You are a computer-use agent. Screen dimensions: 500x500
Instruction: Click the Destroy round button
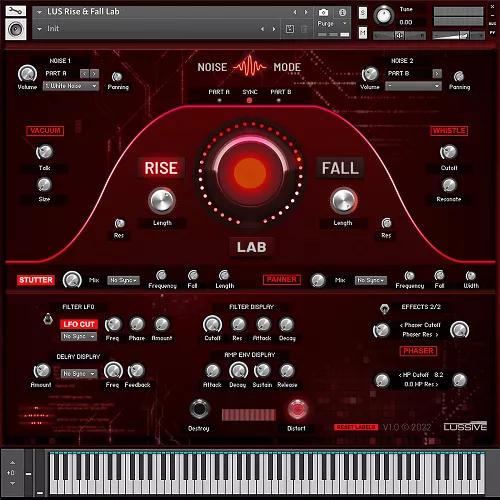(x=199, y=409)
